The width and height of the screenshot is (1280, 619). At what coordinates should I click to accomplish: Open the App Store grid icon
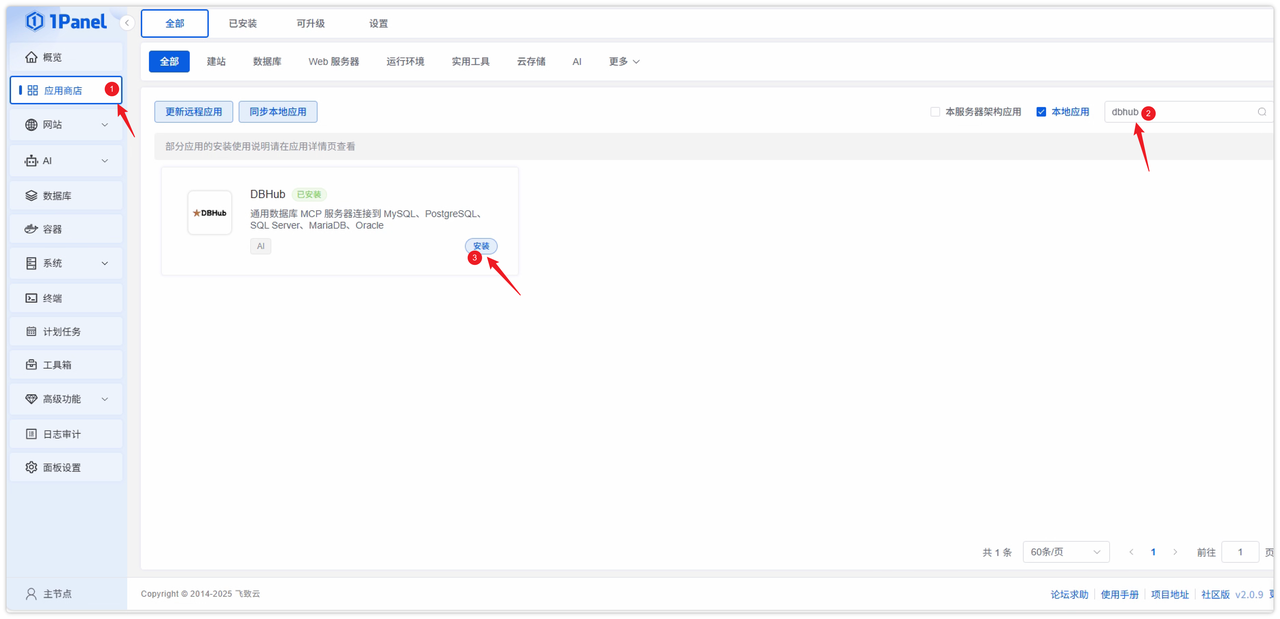tap(32, 90)
